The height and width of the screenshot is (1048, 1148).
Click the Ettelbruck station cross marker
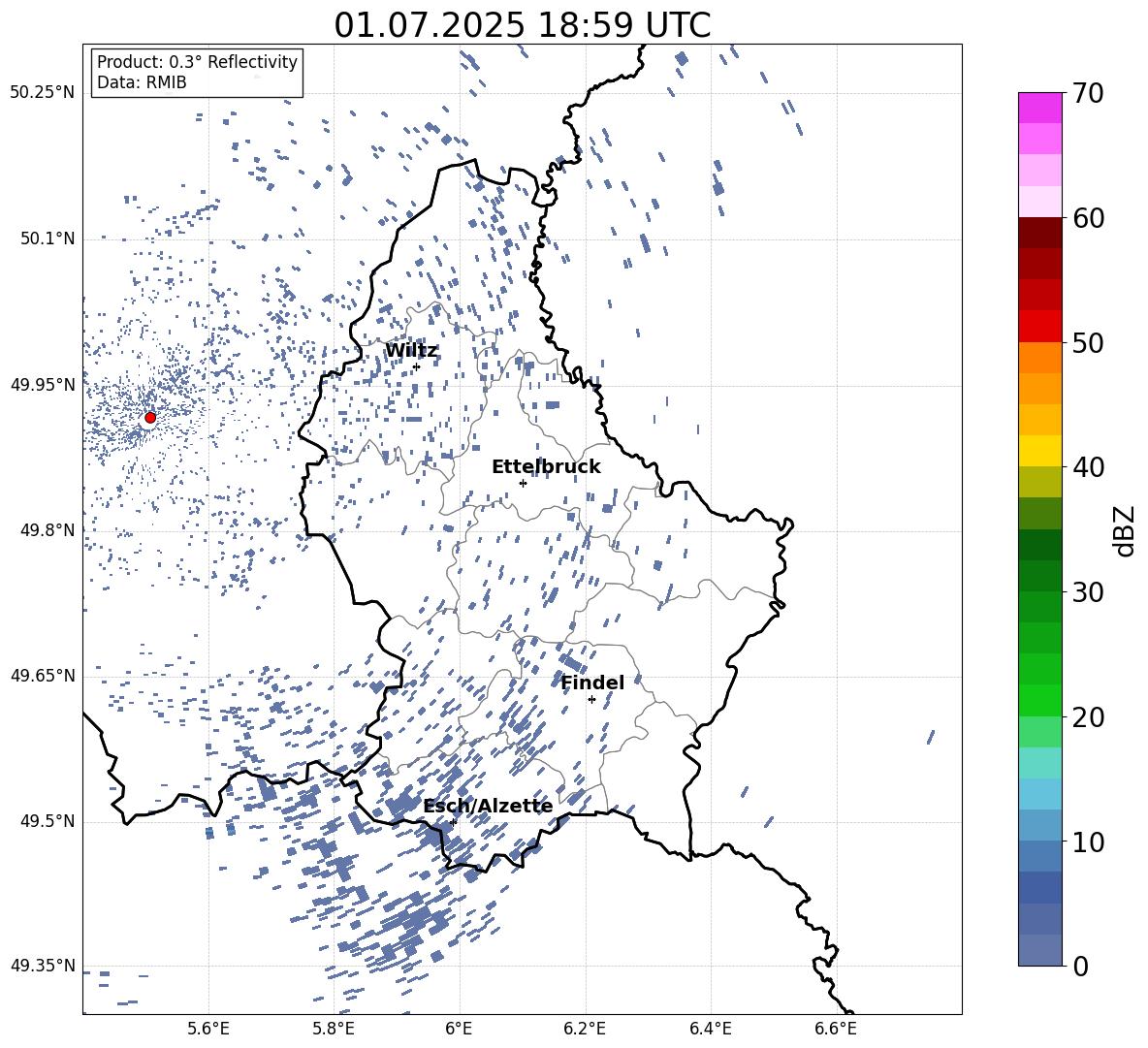(523, 483)
